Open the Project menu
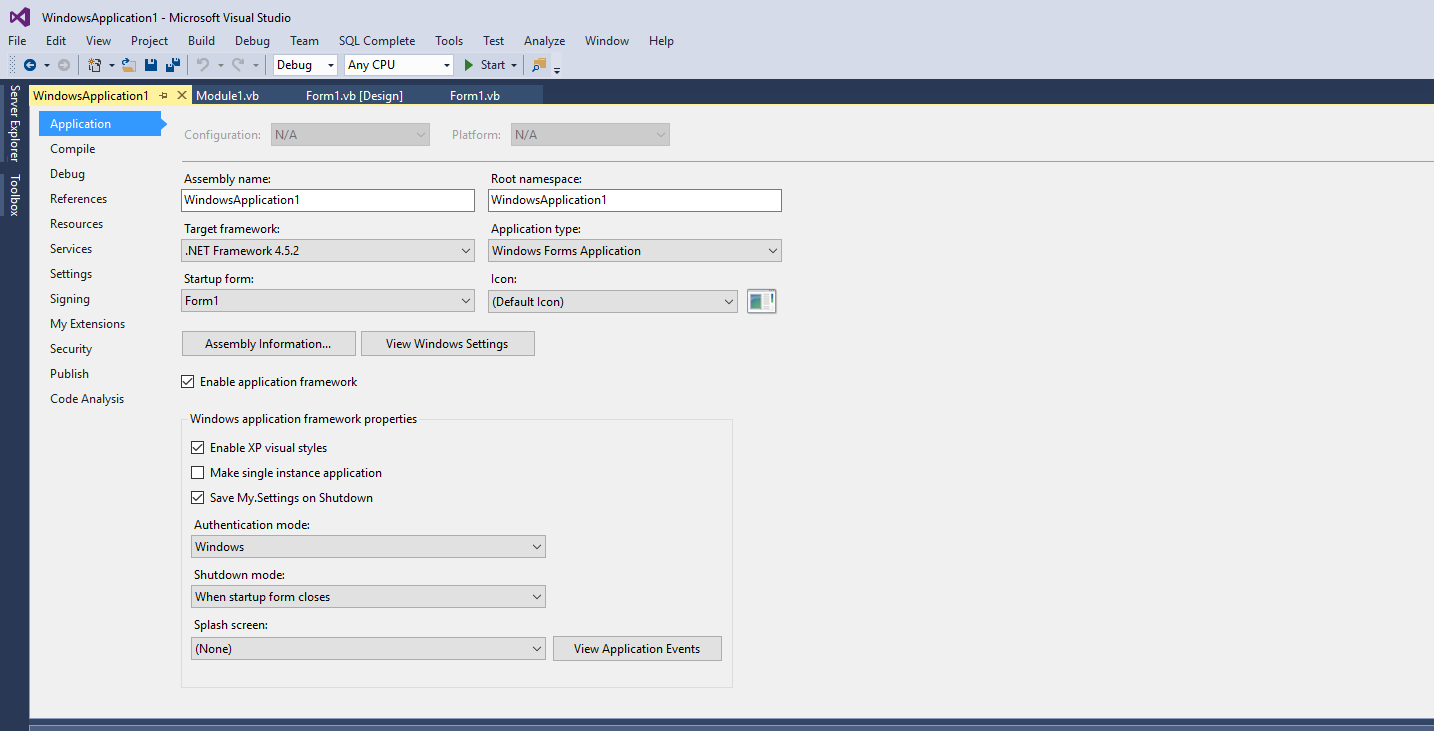 pyautogui.click(x=150, y=41)
